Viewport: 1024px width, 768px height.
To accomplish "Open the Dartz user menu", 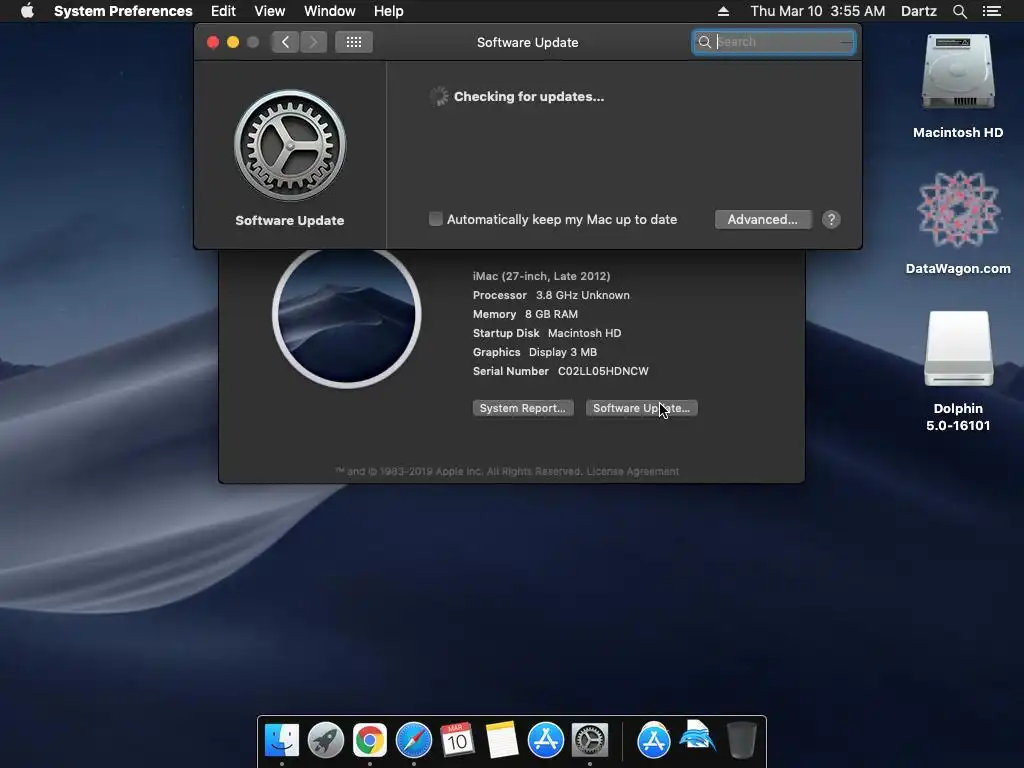I will [918, 11].
